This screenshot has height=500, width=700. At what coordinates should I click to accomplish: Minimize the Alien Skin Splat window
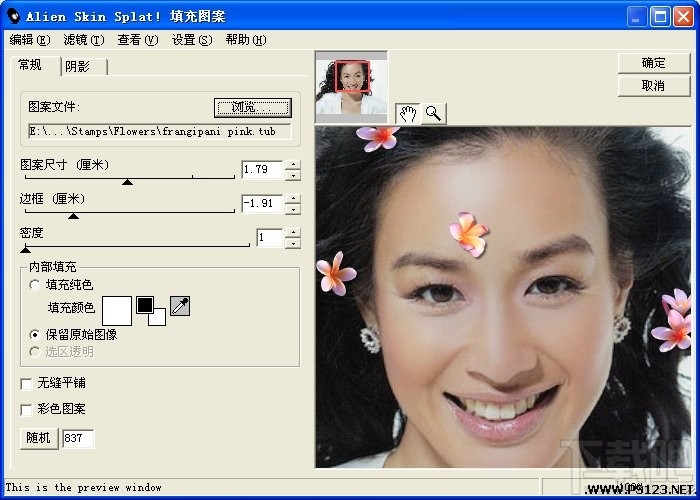pos(637,17)
